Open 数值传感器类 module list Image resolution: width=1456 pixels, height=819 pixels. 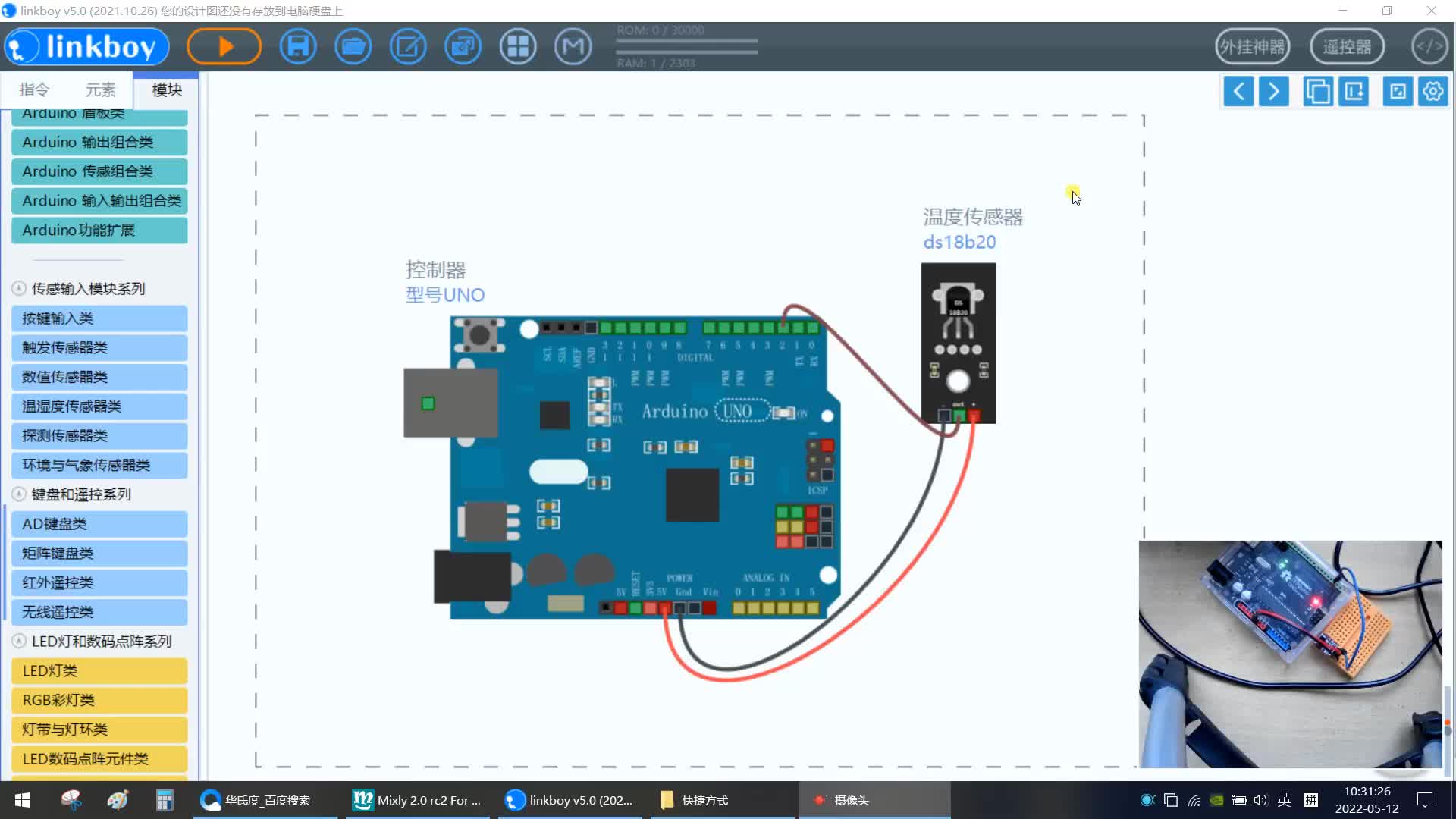[99, 377]
